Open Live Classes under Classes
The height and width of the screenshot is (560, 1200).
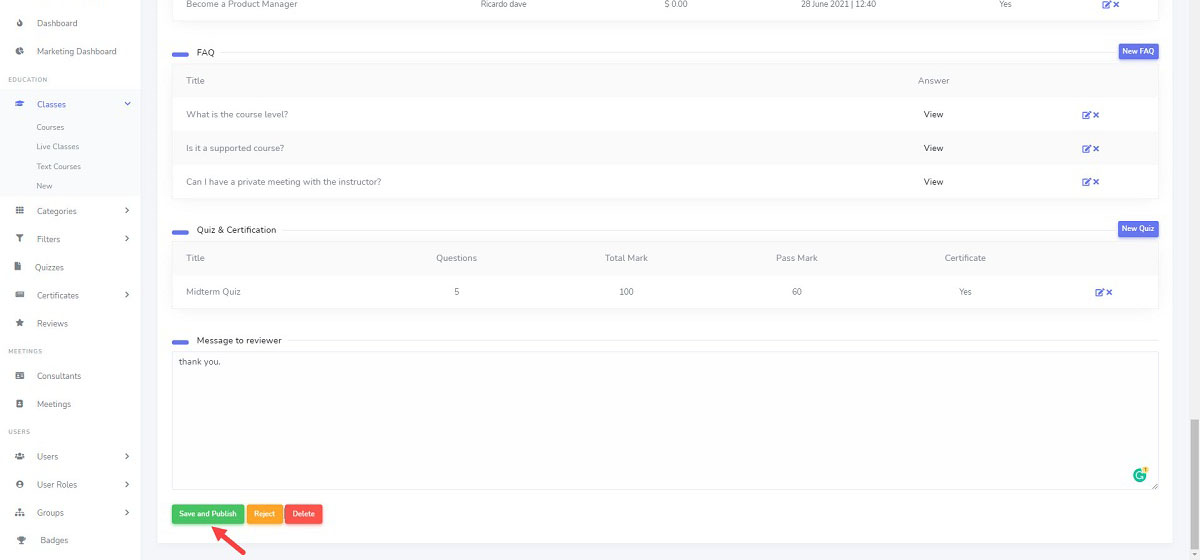coord(58,147)
